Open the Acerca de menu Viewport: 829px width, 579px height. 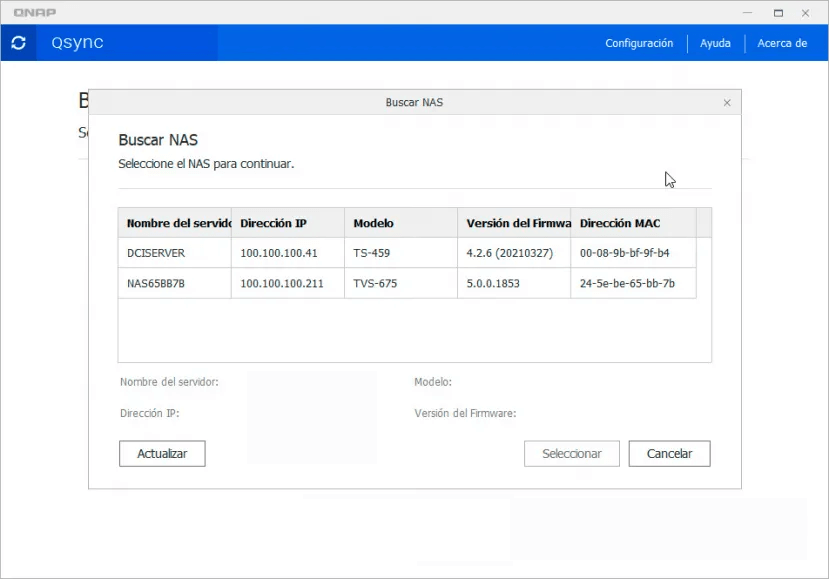pos(782,43)
